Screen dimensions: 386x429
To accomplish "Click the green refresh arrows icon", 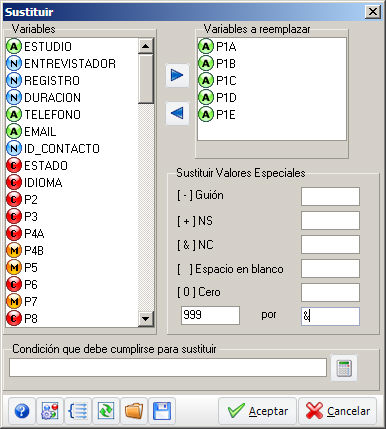I will [106, 411].
